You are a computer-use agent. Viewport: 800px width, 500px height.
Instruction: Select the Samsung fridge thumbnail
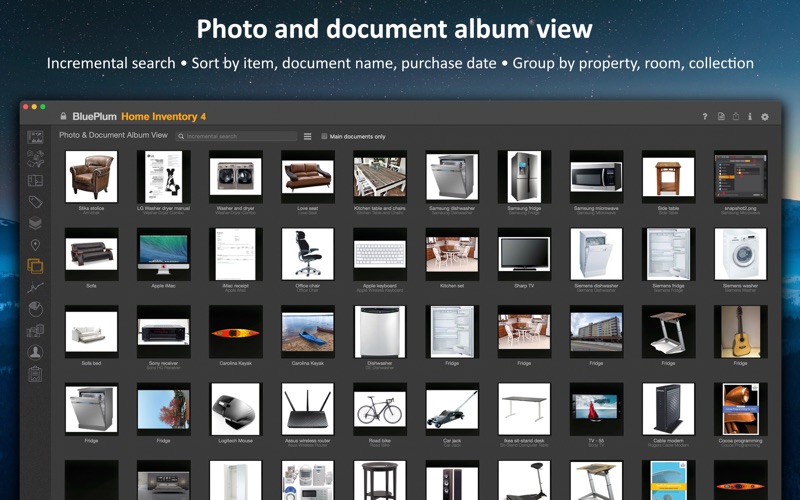[x=524, y=177]
